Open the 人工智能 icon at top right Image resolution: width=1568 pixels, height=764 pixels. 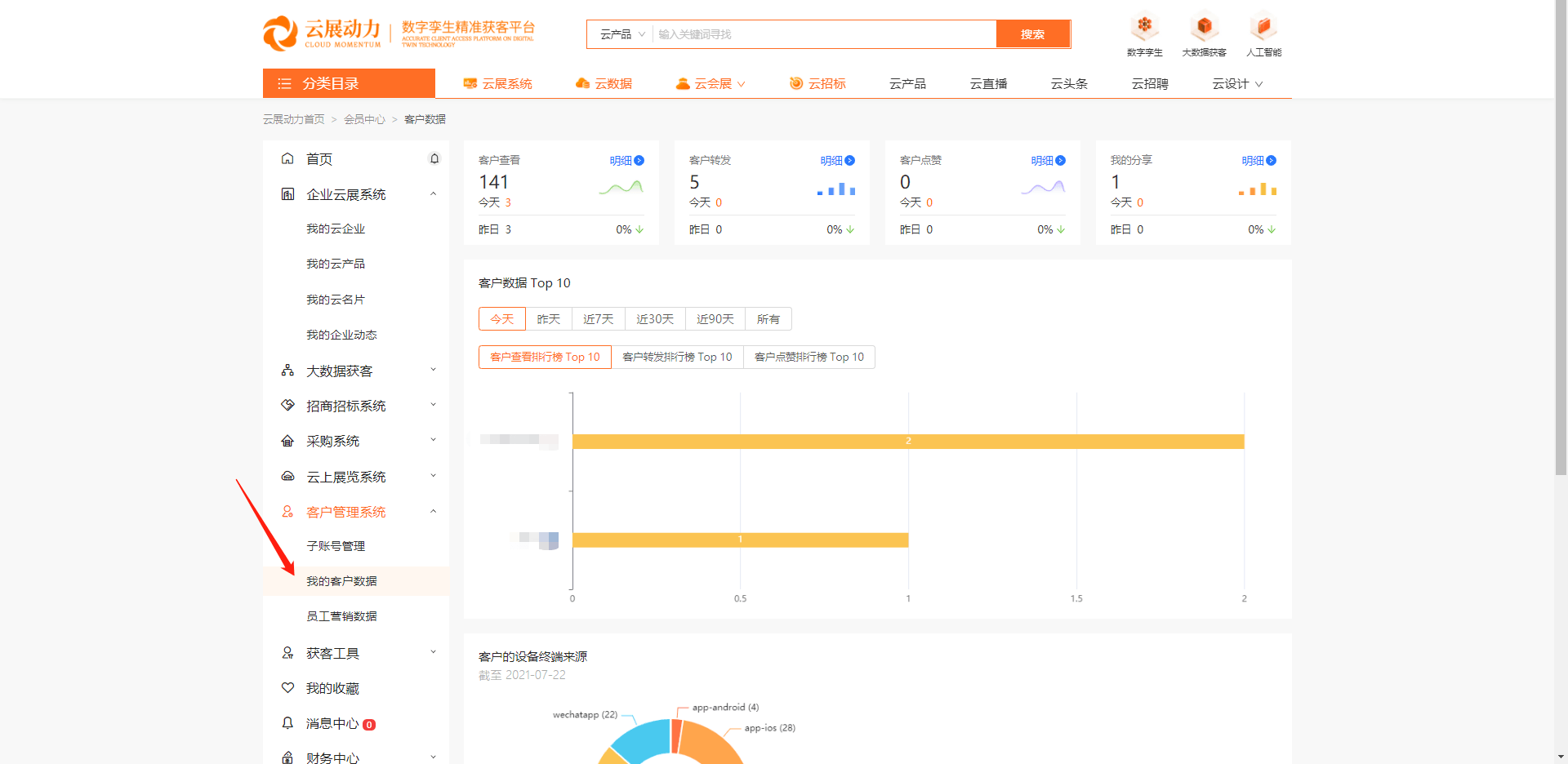pos(1263,26)
